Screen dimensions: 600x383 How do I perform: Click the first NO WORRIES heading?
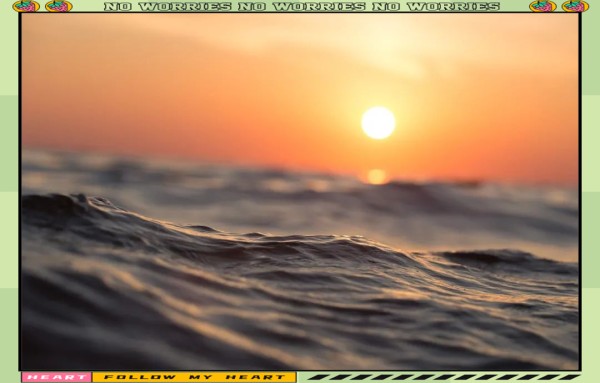point(168,7)
